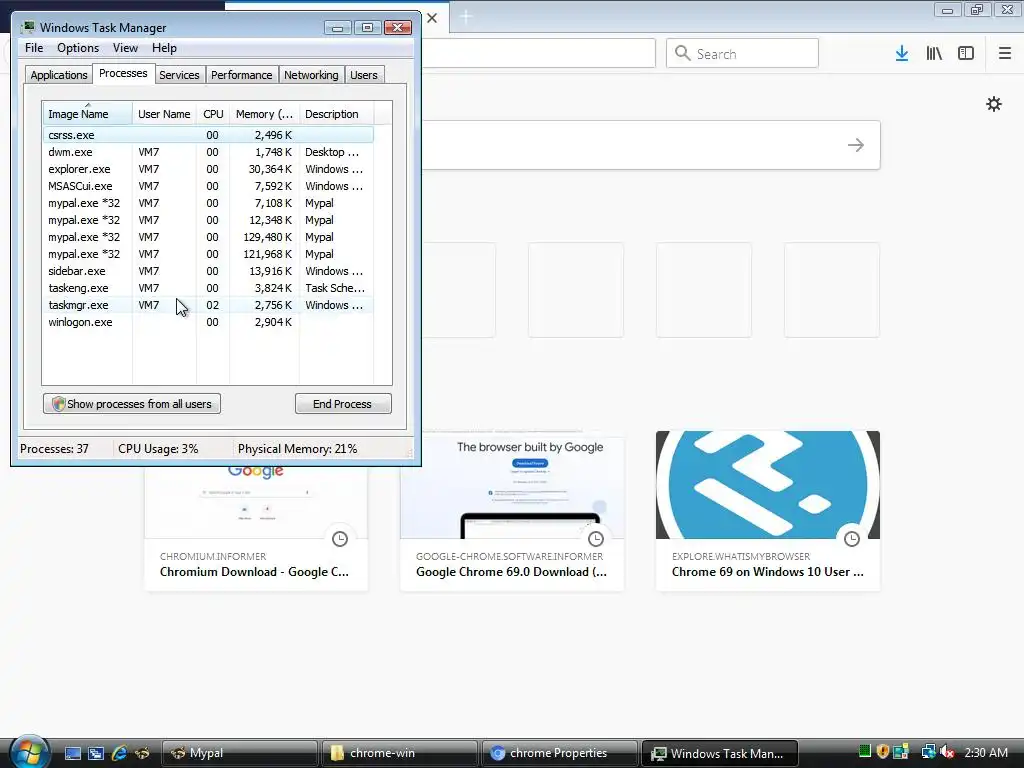
Task: Open the Help menu in Task Manager
Action: (x=164, y=48)
